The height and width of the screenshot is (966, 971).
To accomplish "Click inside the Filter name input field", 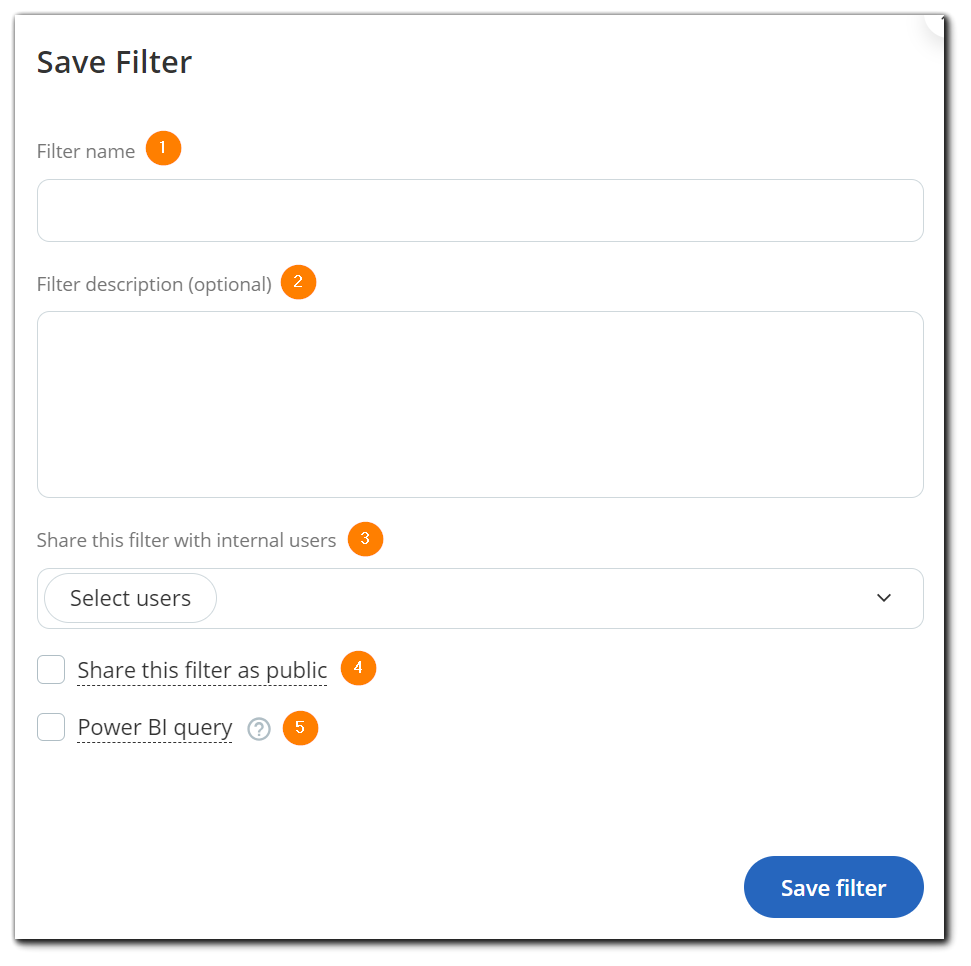I will click(x=480, y=210).
